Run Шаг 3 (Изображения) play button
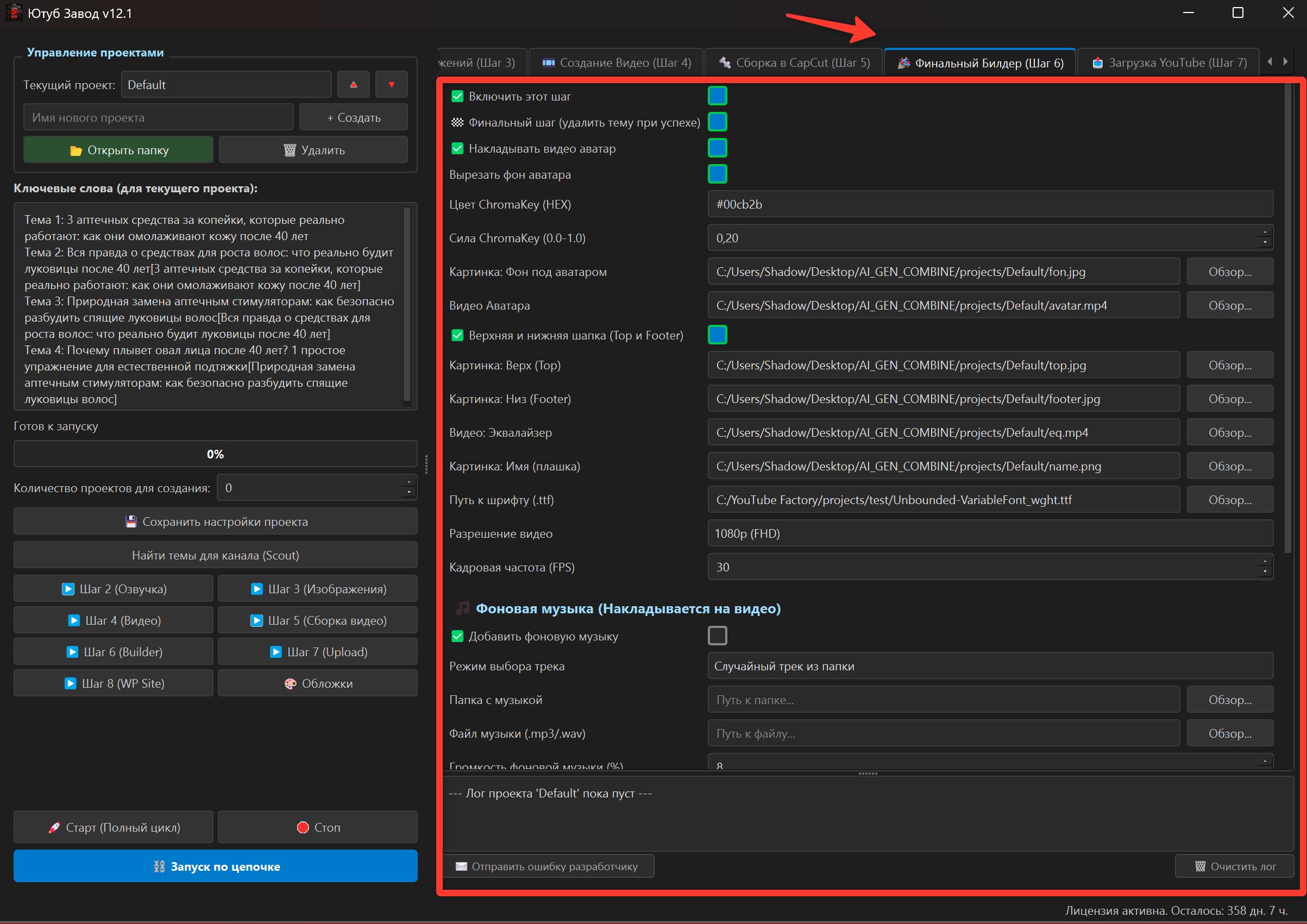1307x924 pixels. coord(318,589)
